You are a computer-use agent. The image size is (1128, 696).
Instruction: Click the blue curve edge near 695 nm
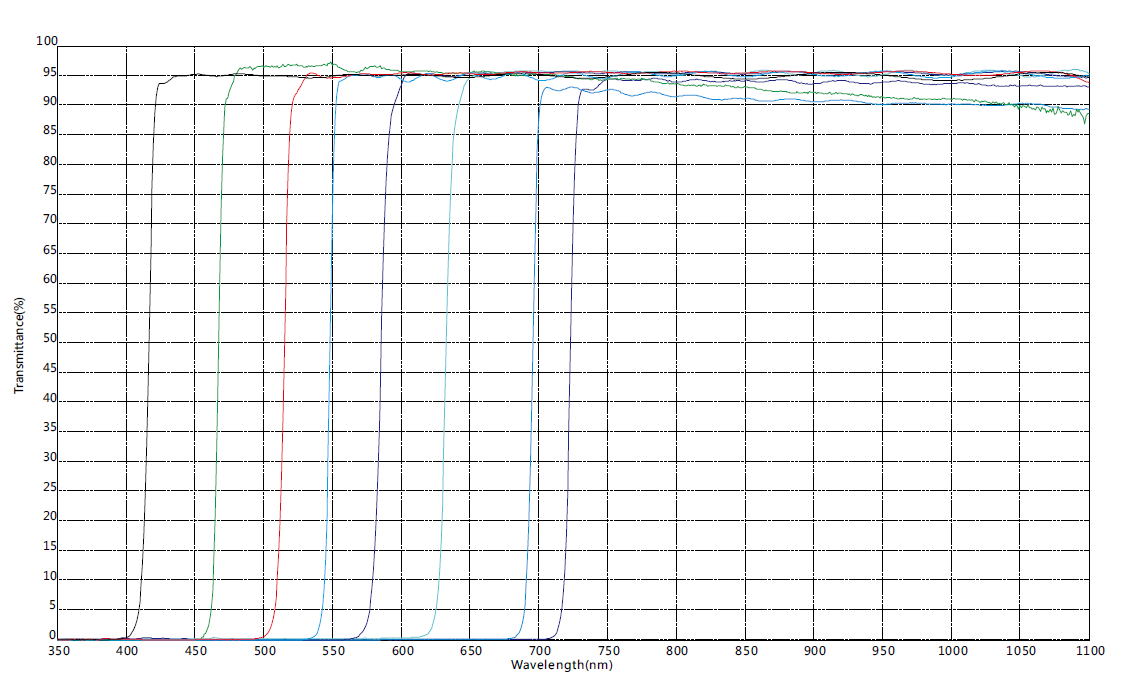coord(534,340)
